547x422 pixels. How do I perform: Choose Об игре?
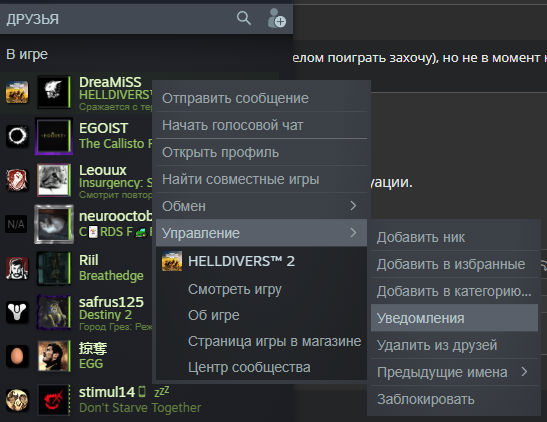(x=213, y=315)
